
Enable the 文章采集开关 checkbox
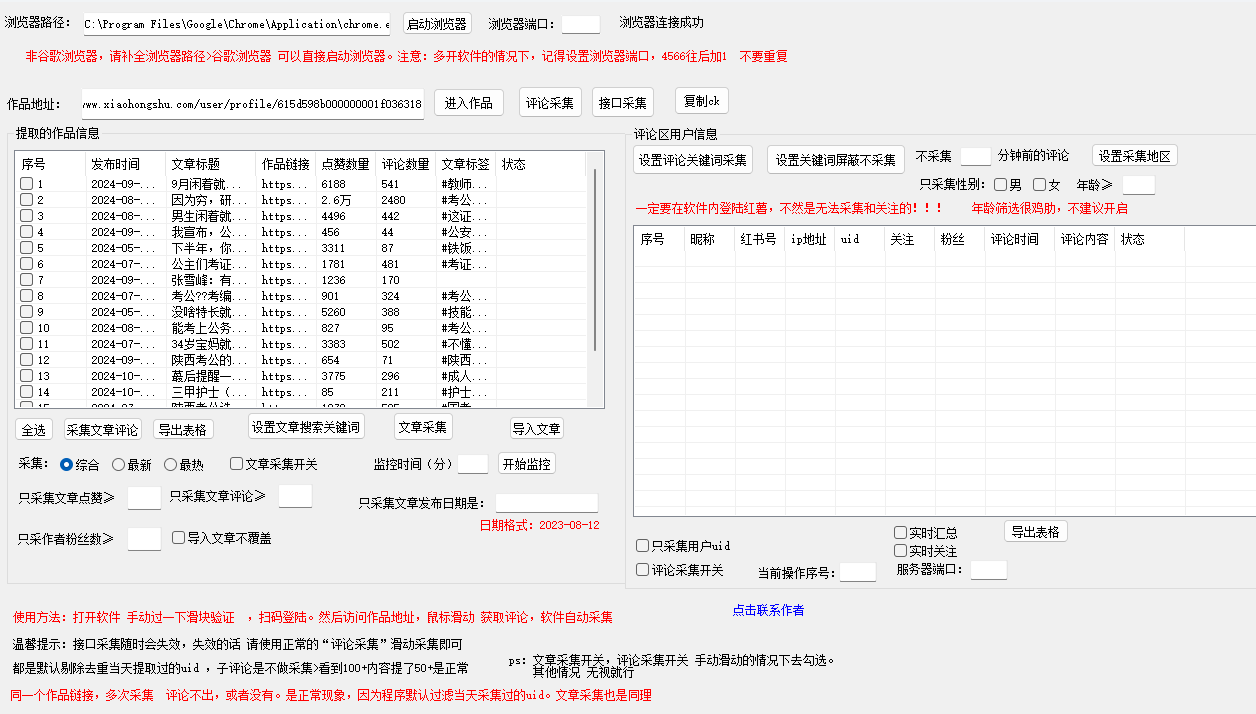pyautogui.click(x=237, y=464)
